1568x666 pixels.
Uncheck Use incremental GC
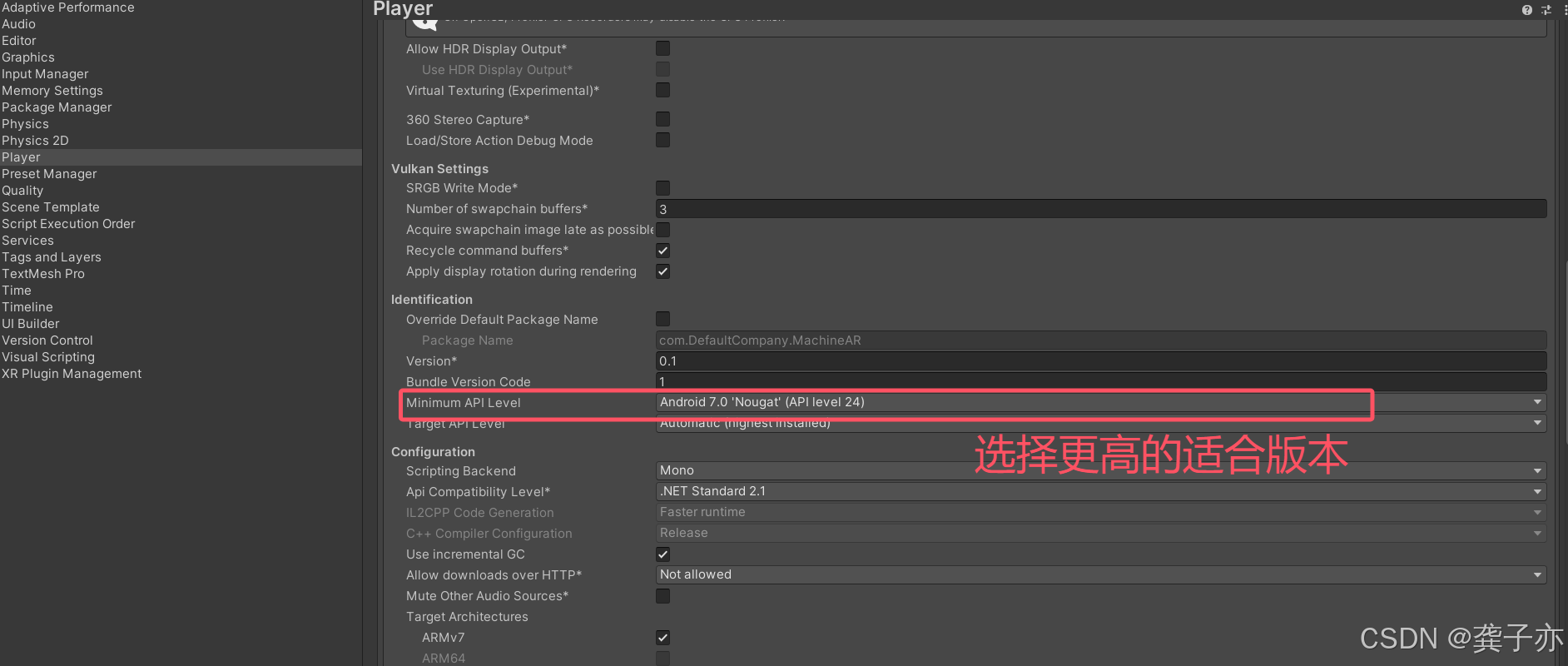(x=662, y=554)
